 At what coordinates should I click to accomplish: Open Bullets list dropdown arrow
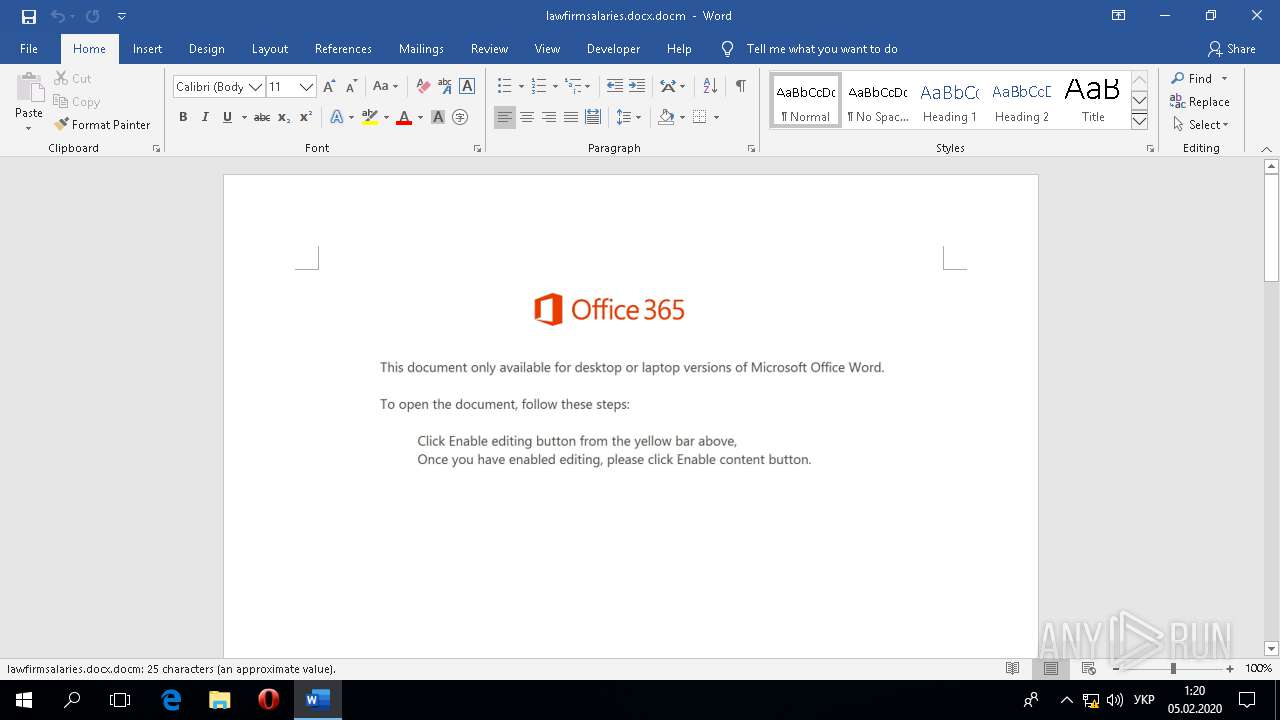[x=521, y=87]
